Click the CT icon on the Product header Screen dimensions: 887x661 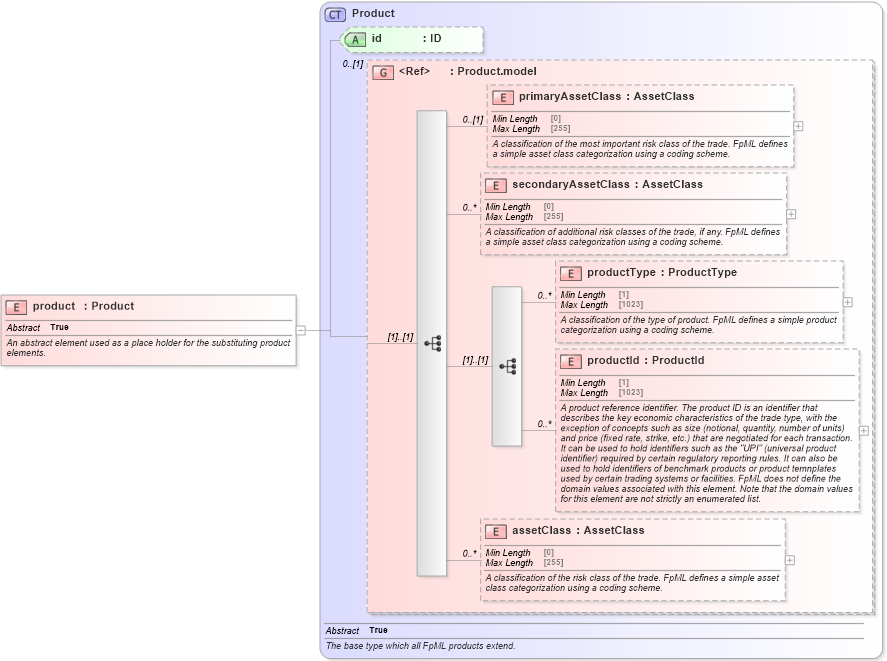click(x=335, y=13)
